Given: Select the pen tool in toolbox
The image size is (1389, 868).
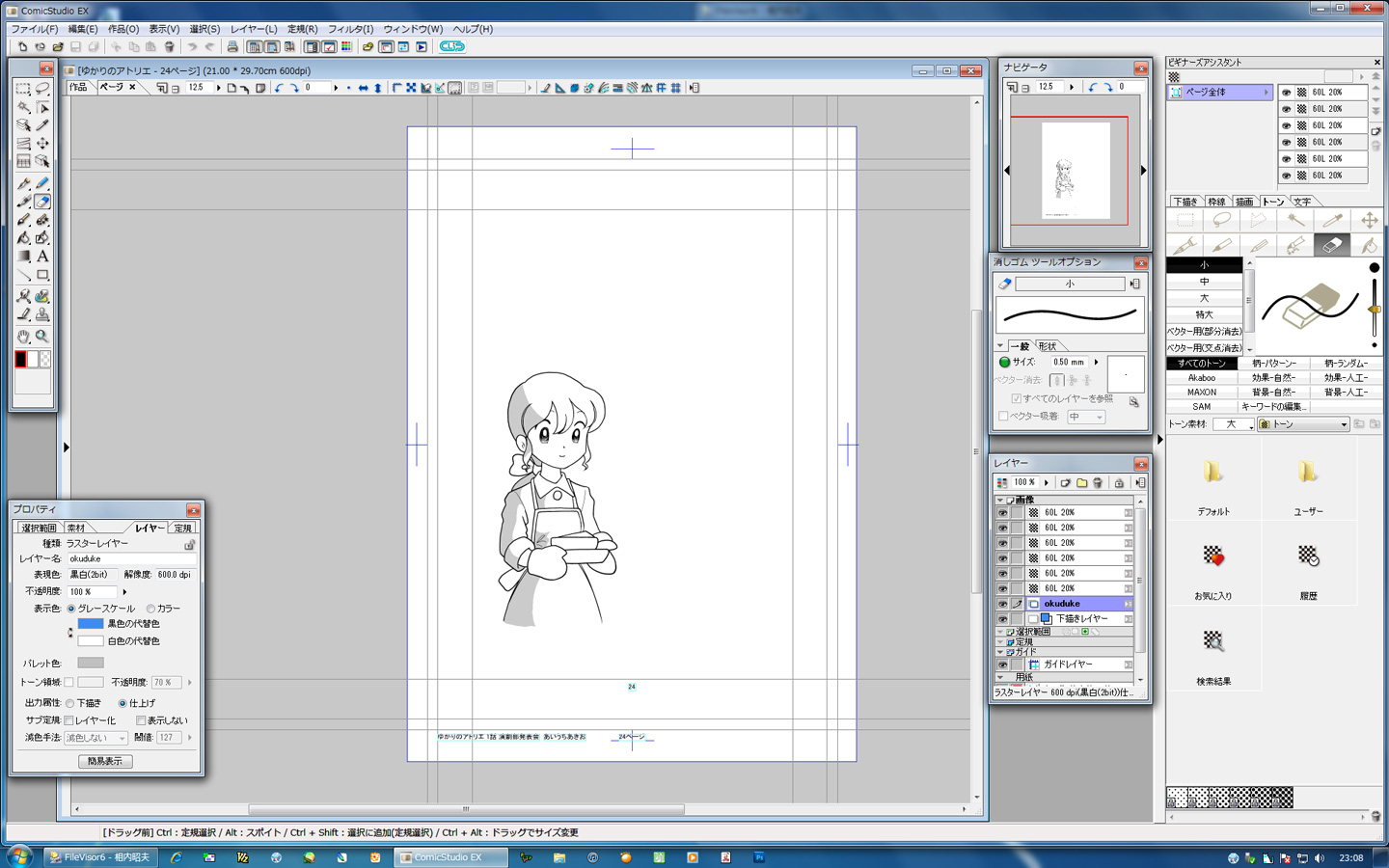Looking at the screenshot, I should click(x=23, y=183).
